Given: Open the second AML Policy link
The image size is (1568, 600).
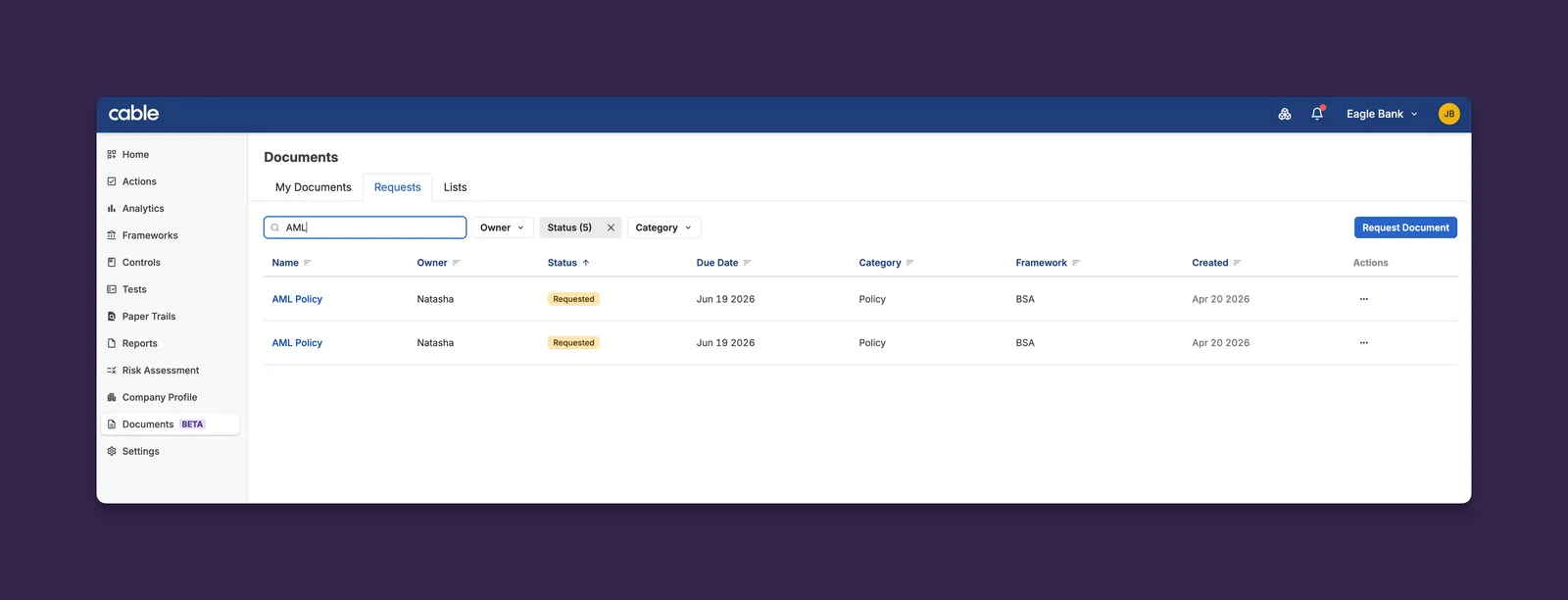Looking at the screenshot, I should click(297, 343).
